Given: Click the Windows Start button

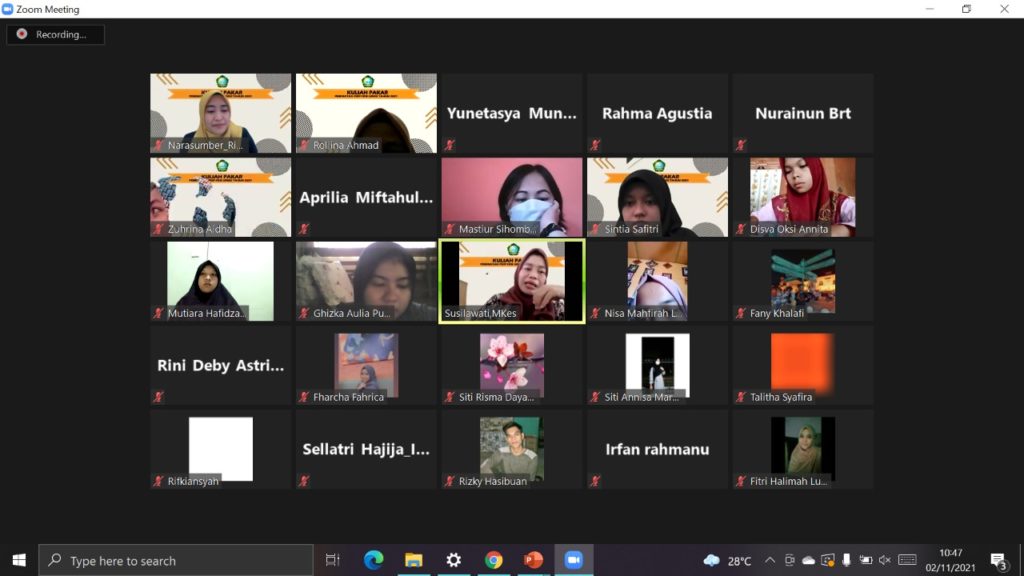Looking at the screenshot, I should [x=19, y=560].
